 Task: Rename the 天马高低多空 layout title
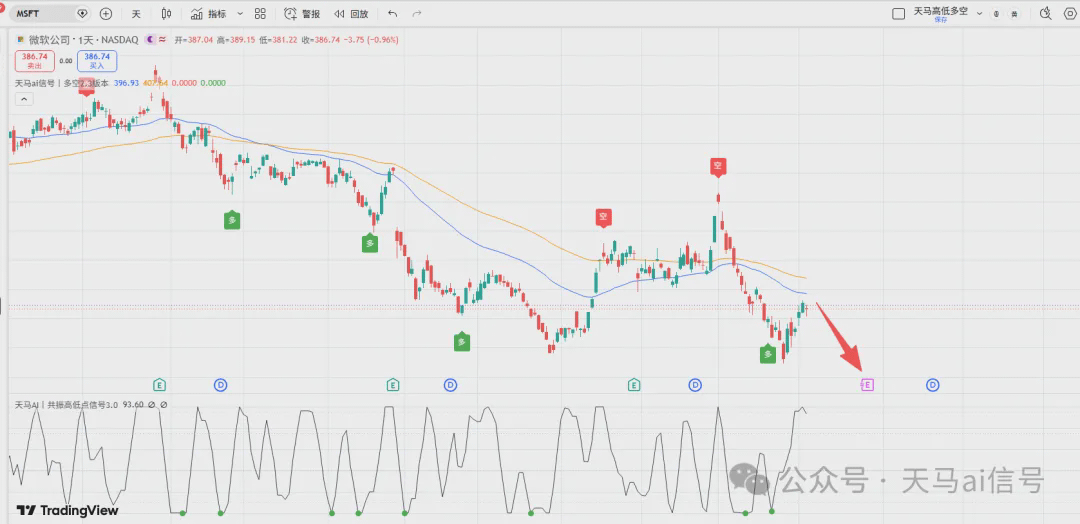[x=940, y=11]
